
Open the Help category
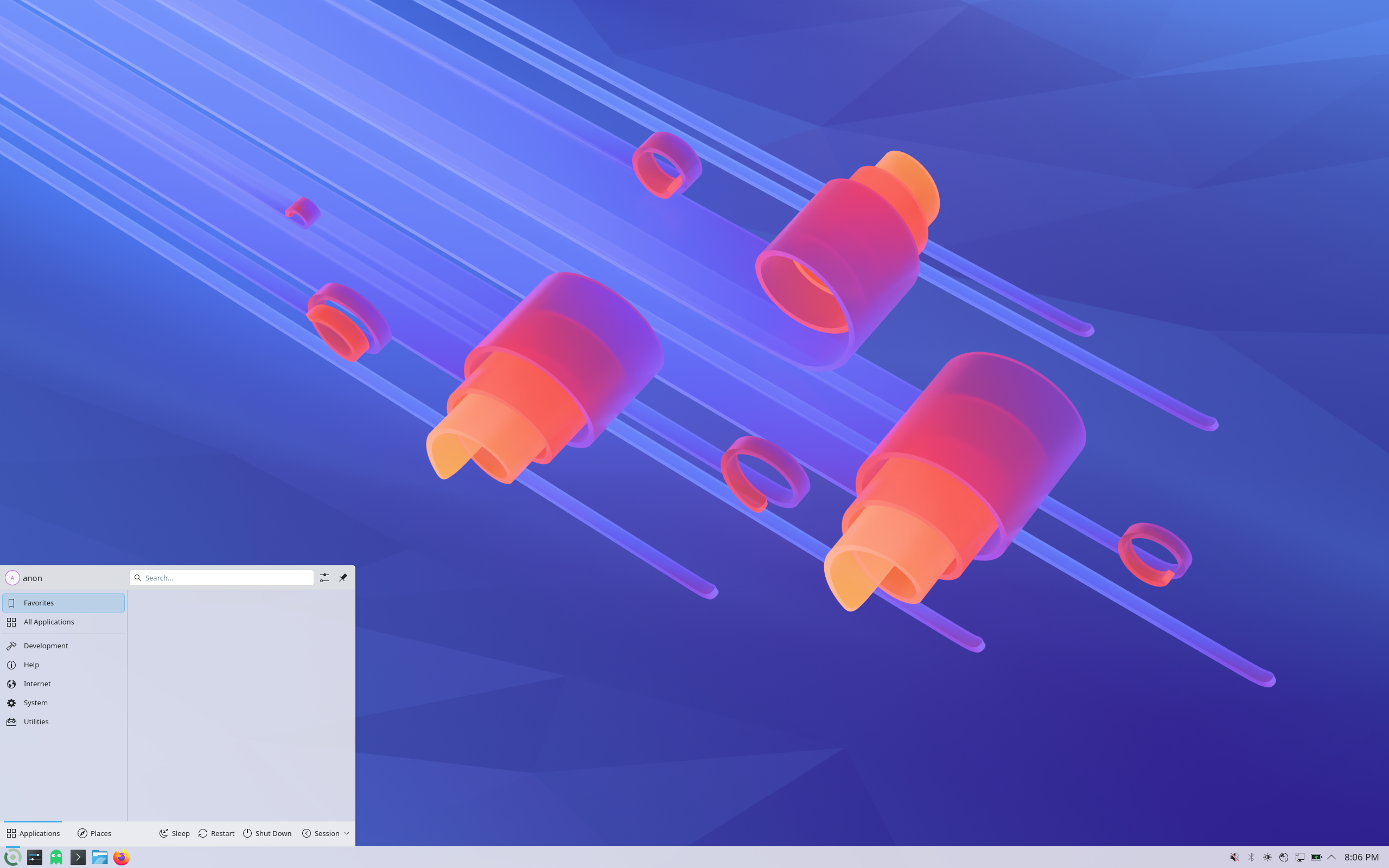63,664
